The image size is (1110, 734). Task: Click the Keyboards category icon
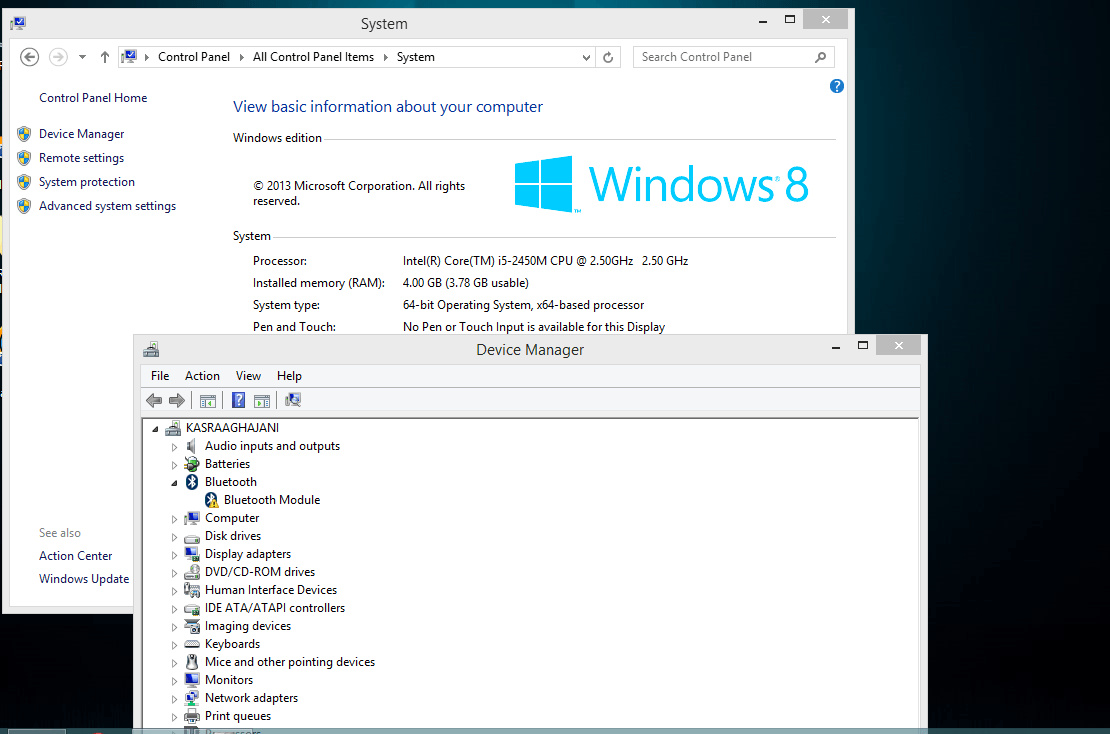[192, 644]
